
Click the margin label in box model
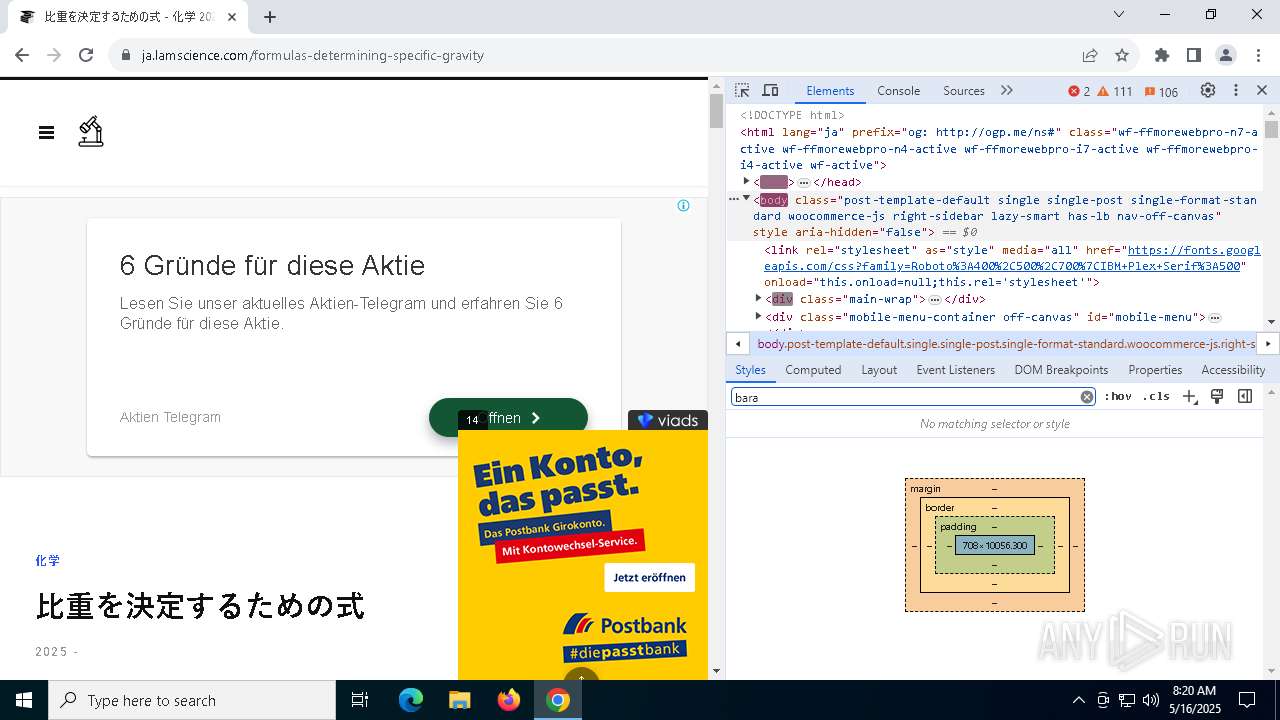tap(925, 489)
